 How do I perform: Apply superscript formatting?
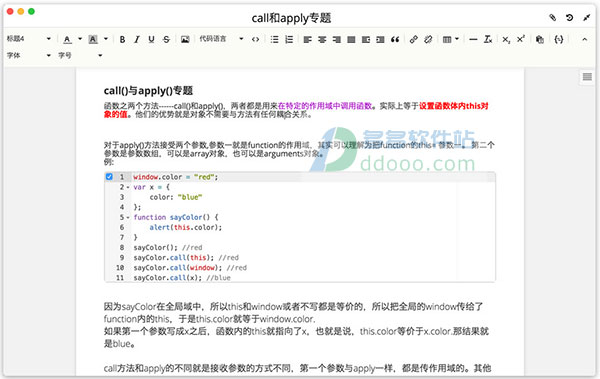[521, 39]
